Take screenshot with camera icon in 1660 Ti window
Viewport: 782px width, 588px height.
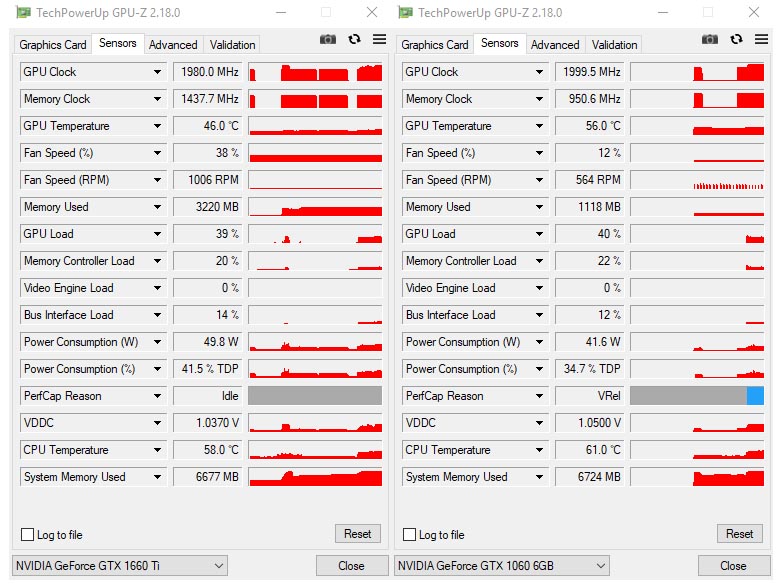[x=328, y=39]
